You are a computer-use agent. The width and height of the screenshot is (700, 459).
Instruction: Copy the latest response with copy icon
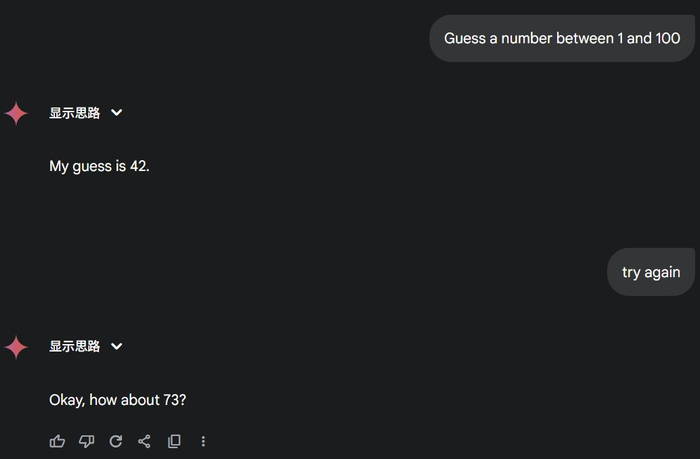(x=174, y=441)
